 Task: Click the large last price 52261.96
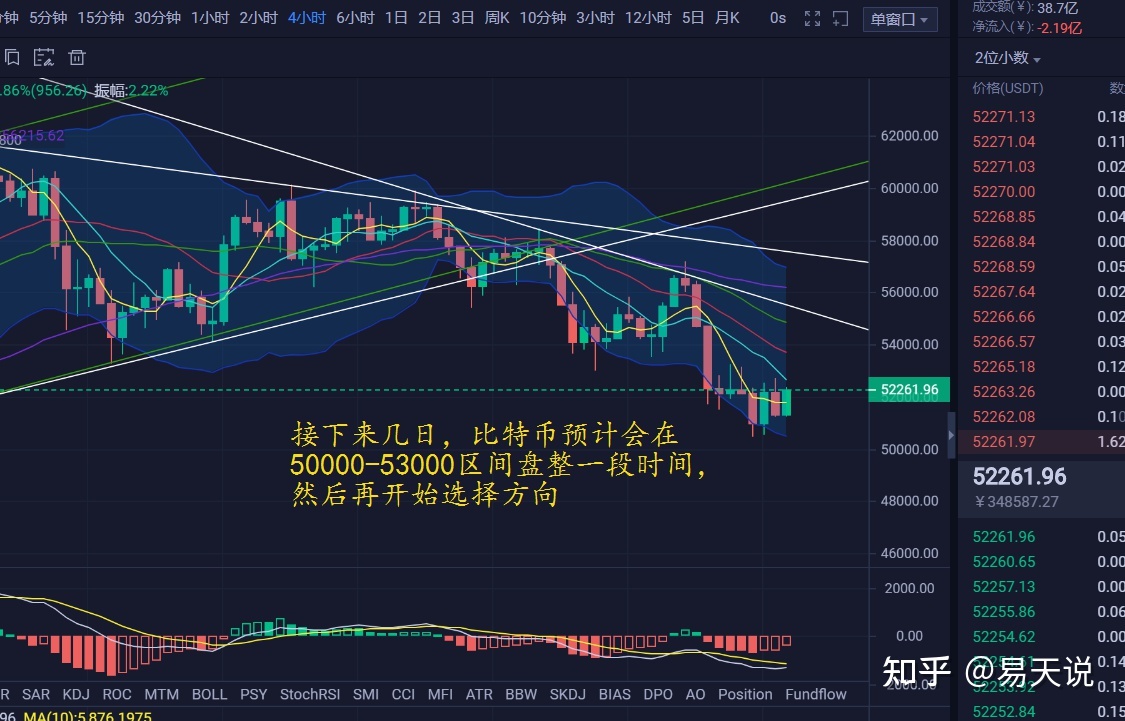pos(1020,476)
